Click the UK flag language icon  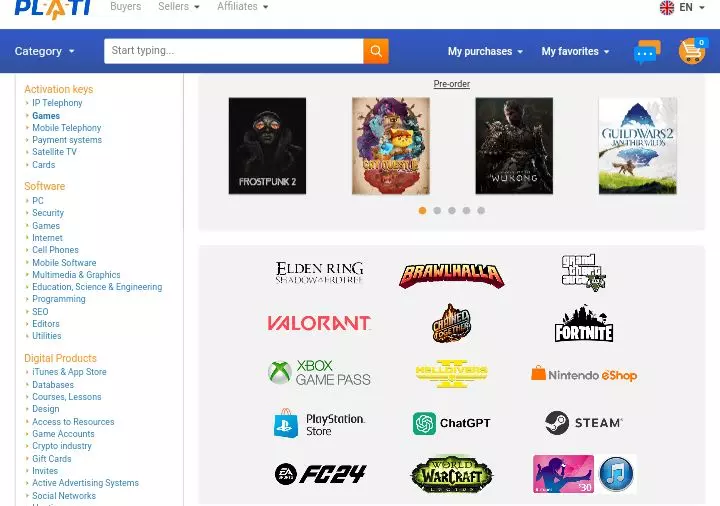click(x=667, y=7)
